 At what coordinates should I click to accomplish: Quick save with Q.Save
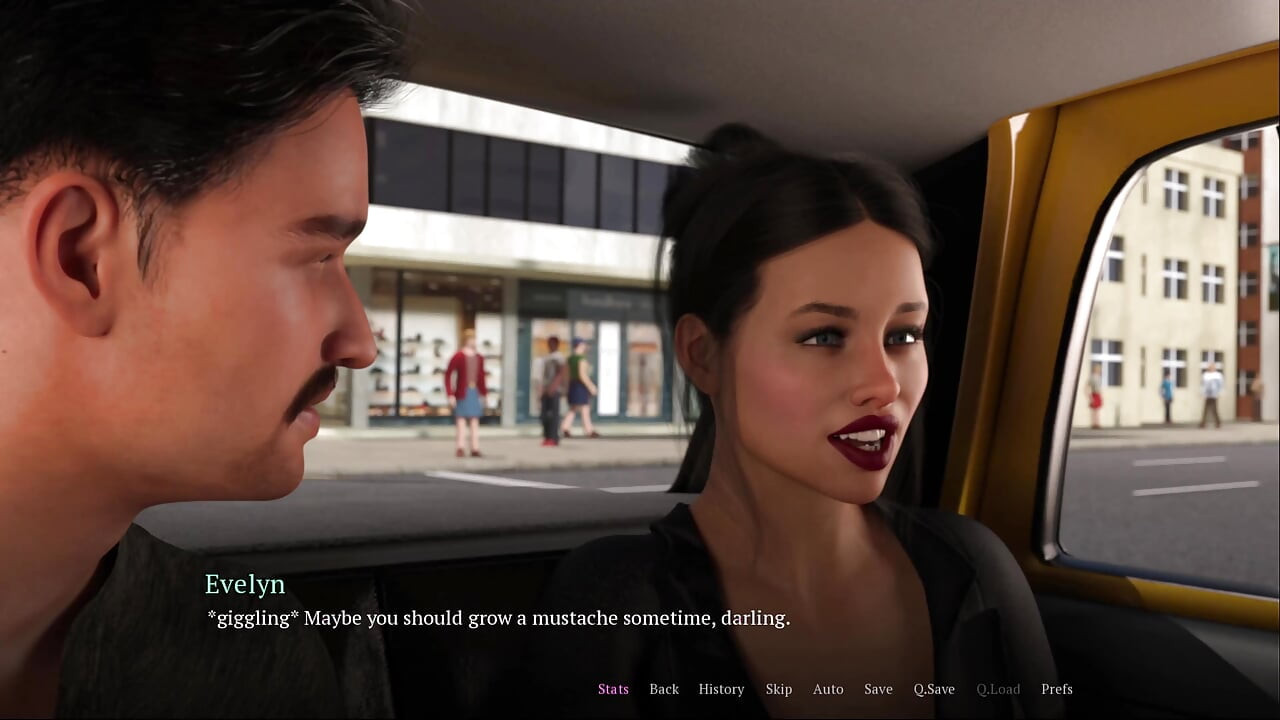934,689
